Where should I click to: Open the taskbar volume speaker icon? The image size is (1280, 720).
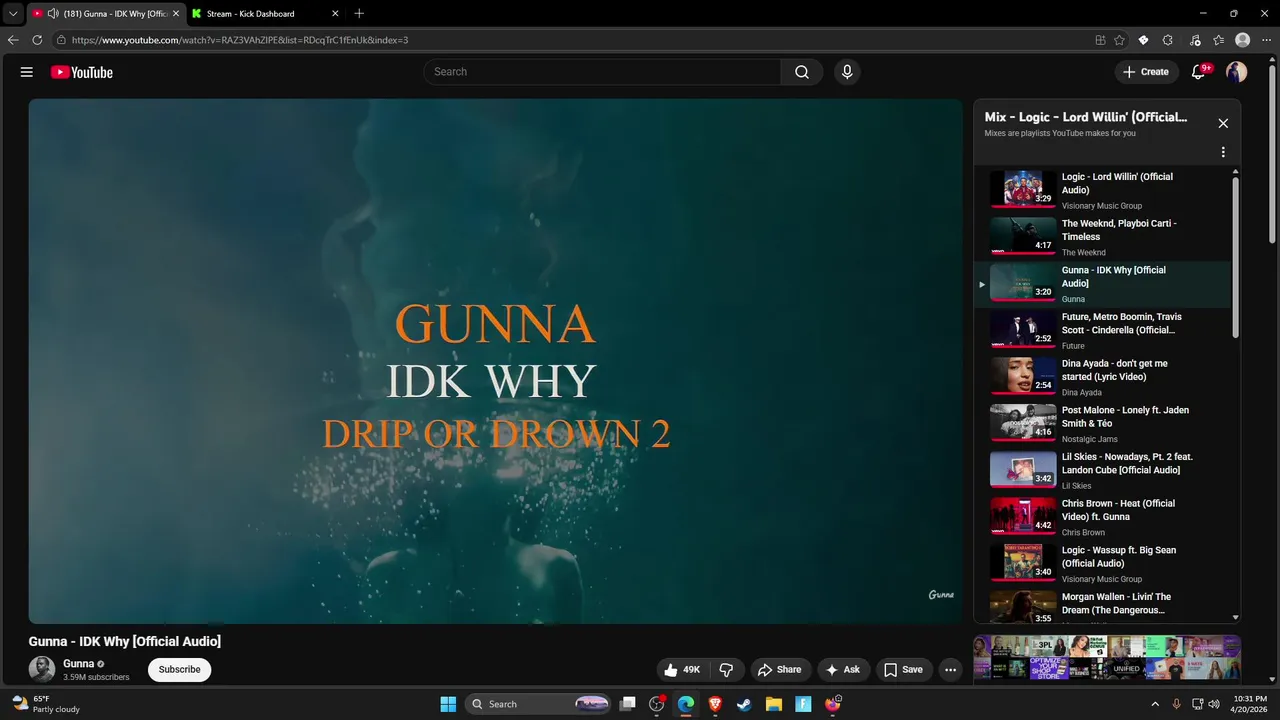tap(1214, 704)
